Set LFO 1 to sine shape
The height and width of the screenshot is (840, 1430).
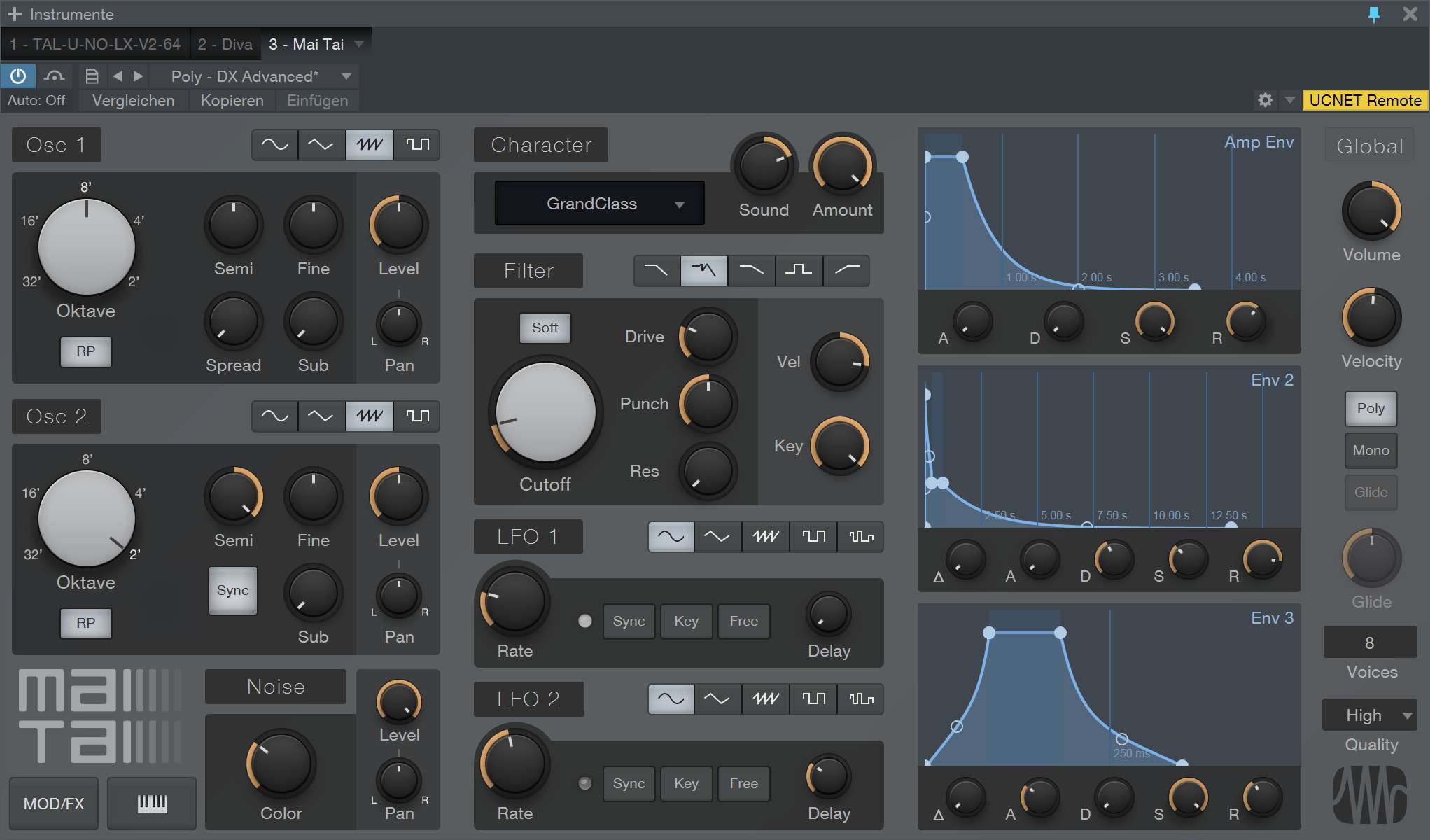671,537
